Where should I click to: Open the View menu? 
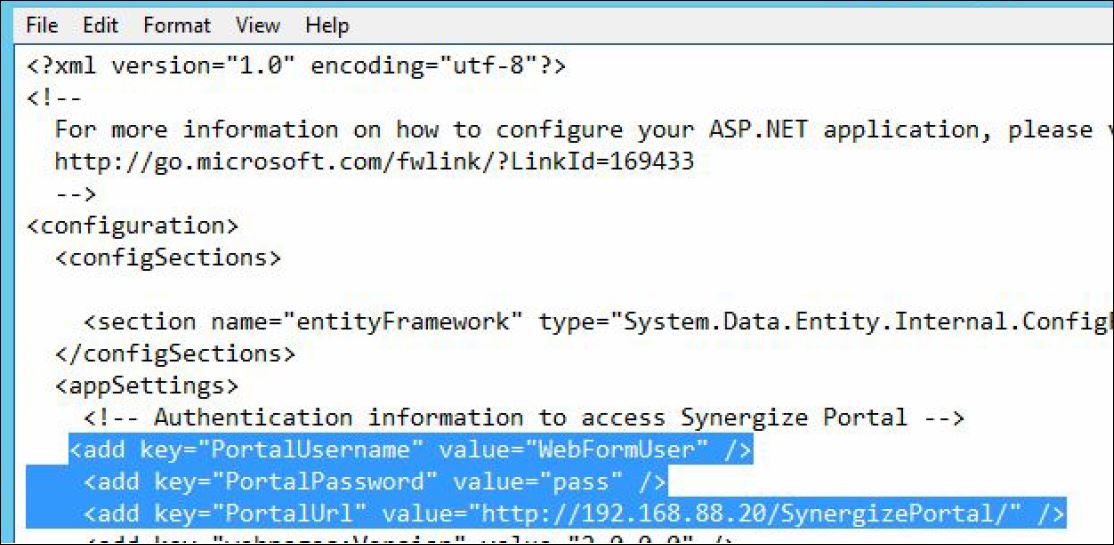[x=258, y=26]
